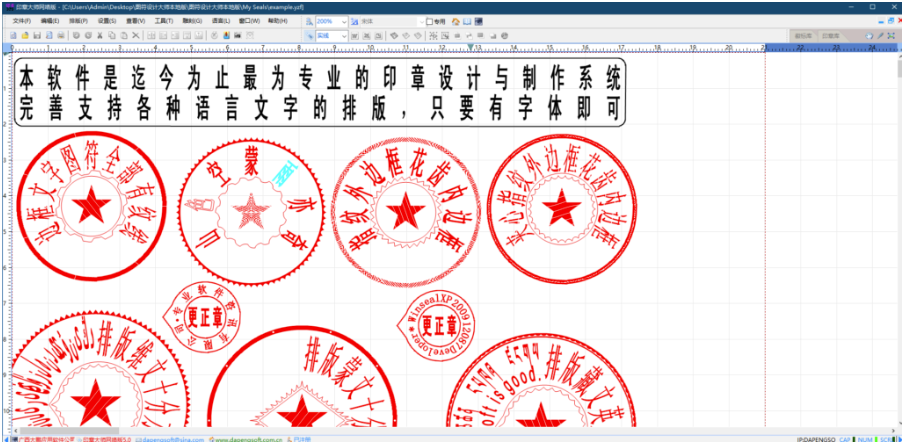902x445 pixels.
Task: Paste from clipboard
Action: click(x=124, y=36)
